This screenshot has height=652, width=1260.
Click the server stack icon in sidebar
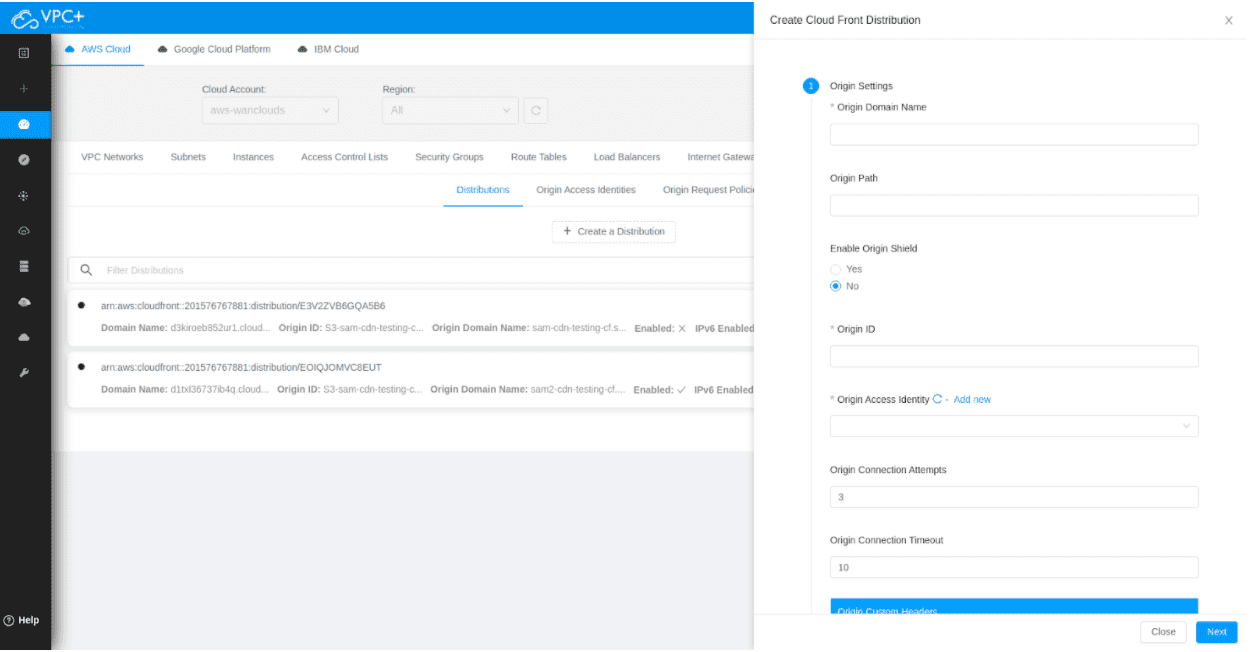24,267
